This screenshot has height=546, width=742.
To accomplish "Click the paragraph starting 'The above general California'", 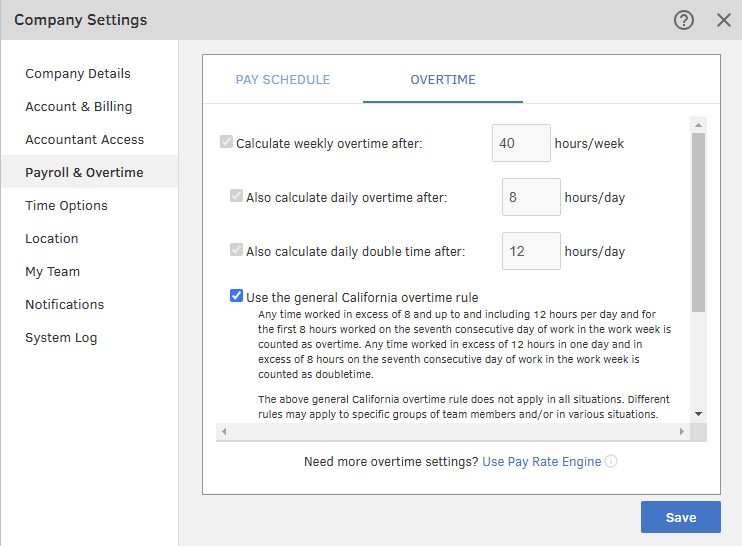I will 464,406.
